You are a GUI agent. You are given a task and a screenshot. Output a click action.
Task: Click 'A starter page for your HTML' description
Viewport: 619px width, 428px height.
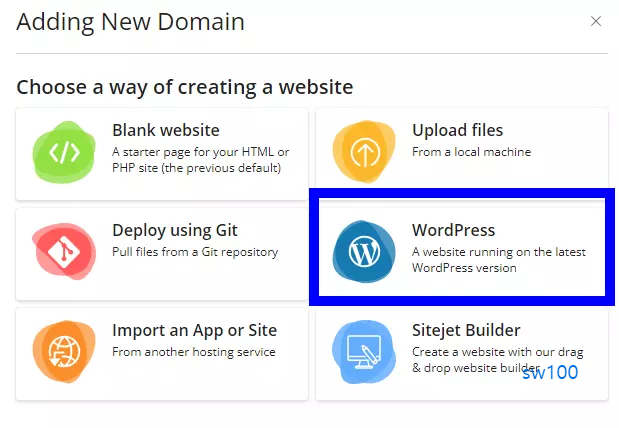click(201, 160)
